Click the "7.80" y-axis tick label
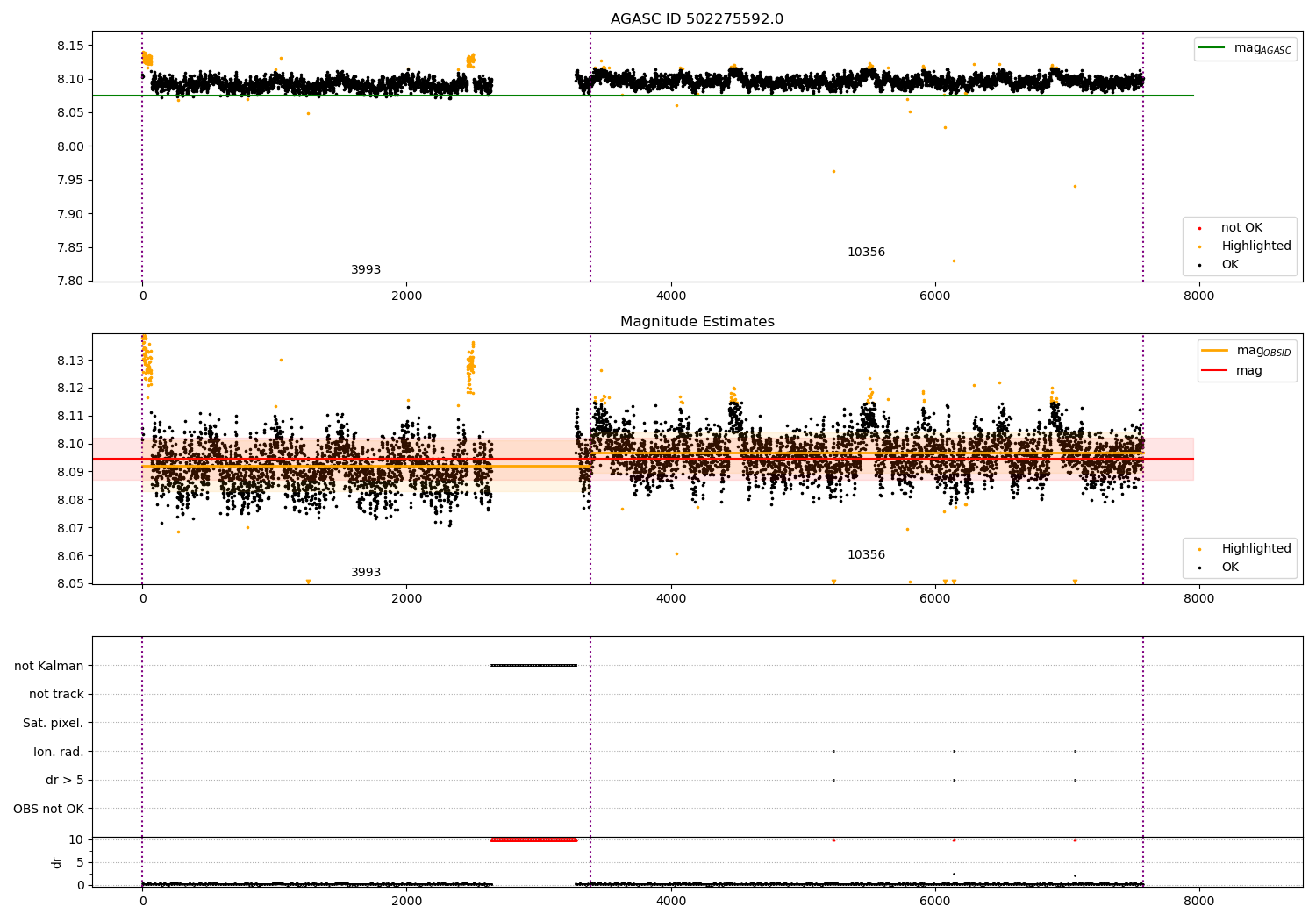The width and height of the screenshot is (1316, 921). [x=71, y=282]
